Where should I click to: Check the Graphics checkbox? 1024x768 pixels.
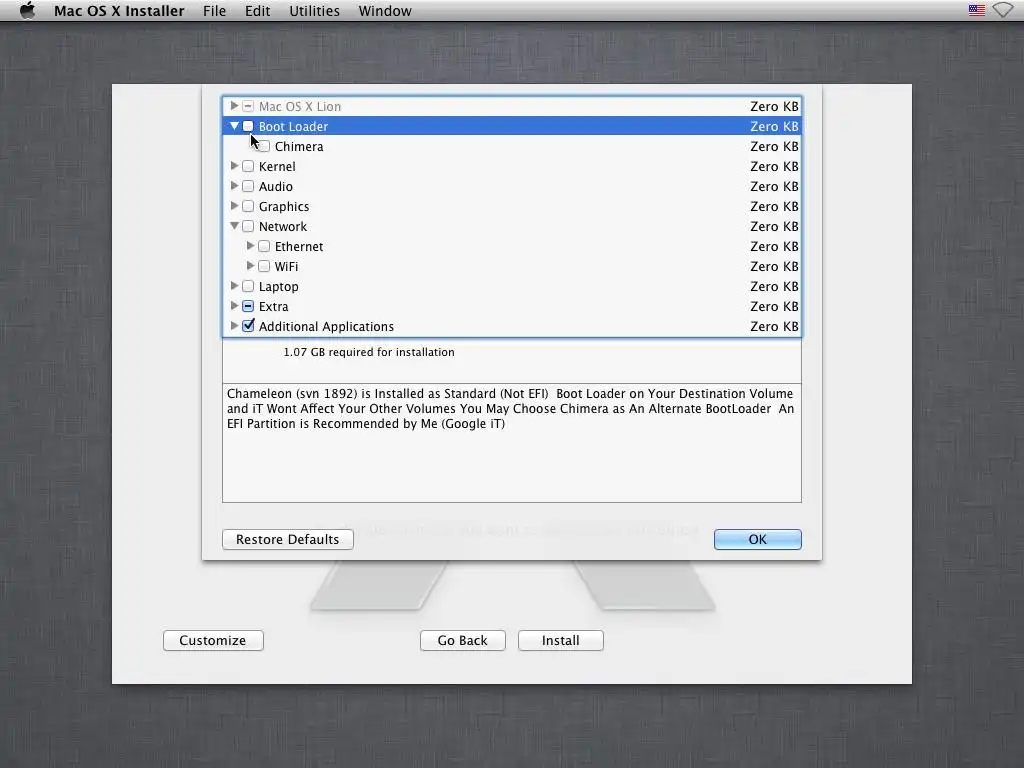(x=248, y=206)
